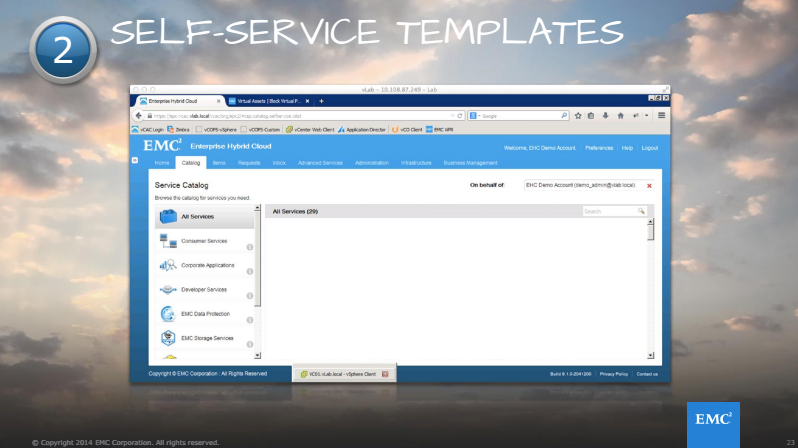Switch to Enterprise Hybrid Cloud browser tab
The image size is (798, 448).
coord(178,101)
